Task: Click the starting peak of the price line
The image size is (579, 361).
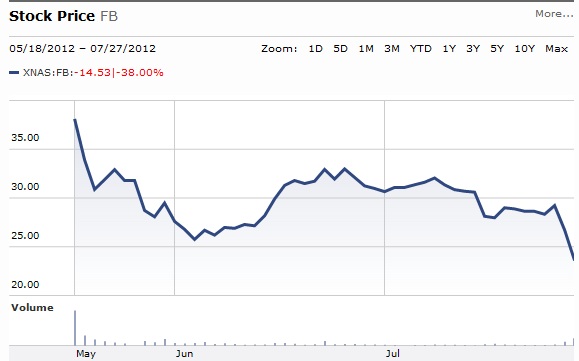Action: coord(75,120)
